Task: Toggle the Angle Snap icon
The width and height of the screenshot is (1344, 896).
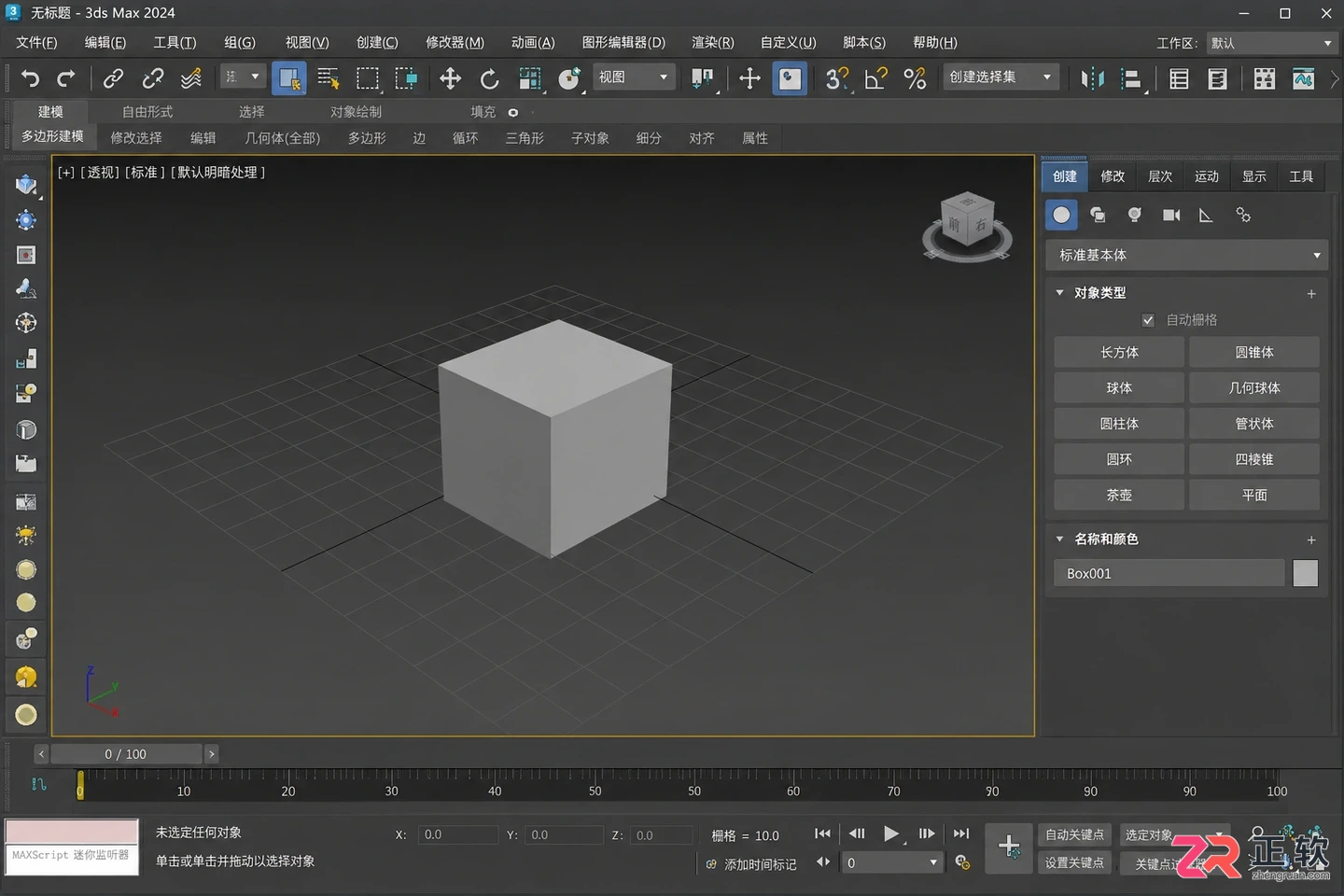Action: [x=875, y=78]
